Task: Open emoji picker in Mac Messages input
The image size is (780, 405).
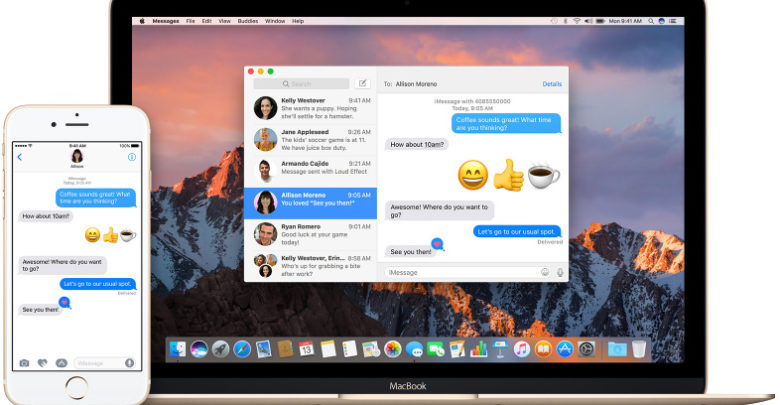Action: [545, 272]
